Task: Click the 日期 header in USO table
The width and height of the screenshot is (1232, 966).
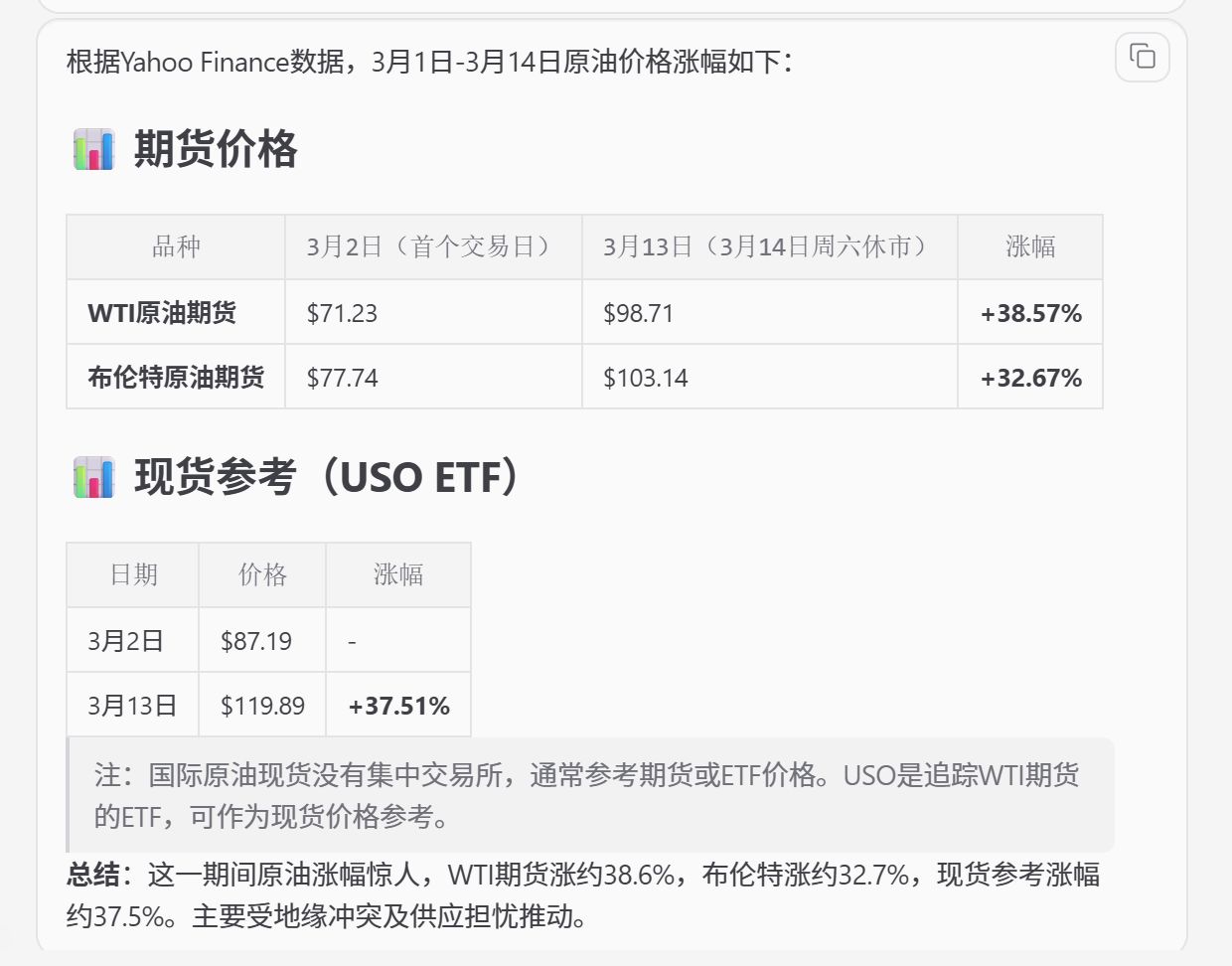Action: 133,574
